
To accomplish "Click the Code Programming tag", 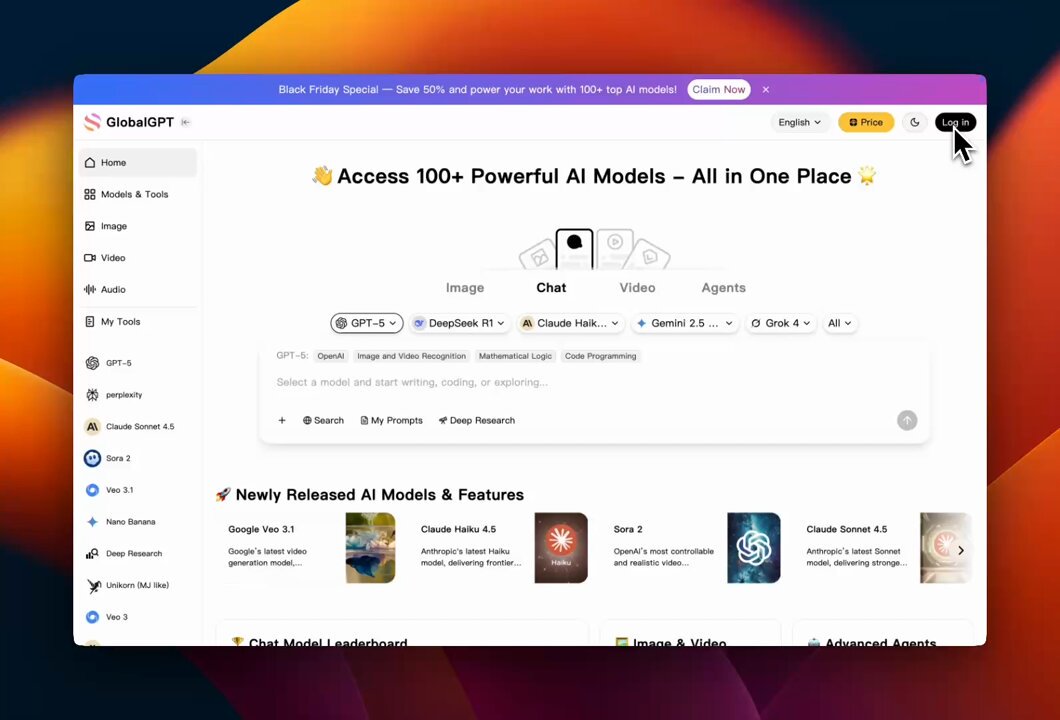I will [600, 356].
